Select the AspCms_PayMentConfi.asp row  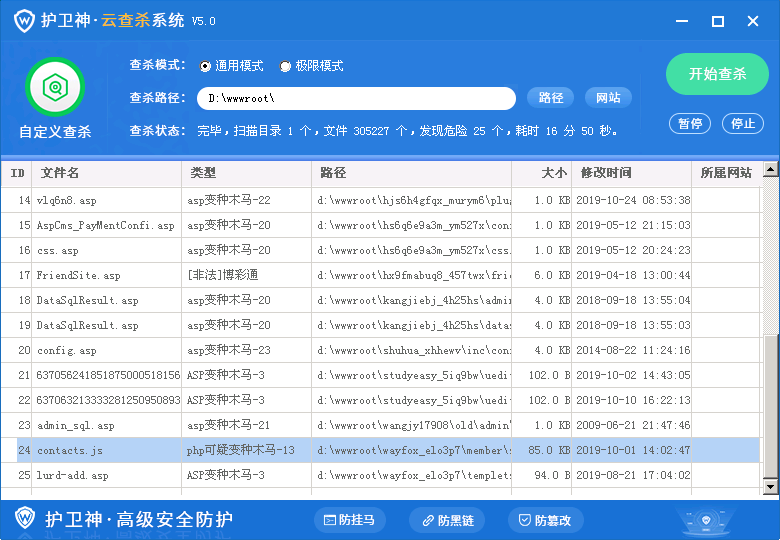381,225
